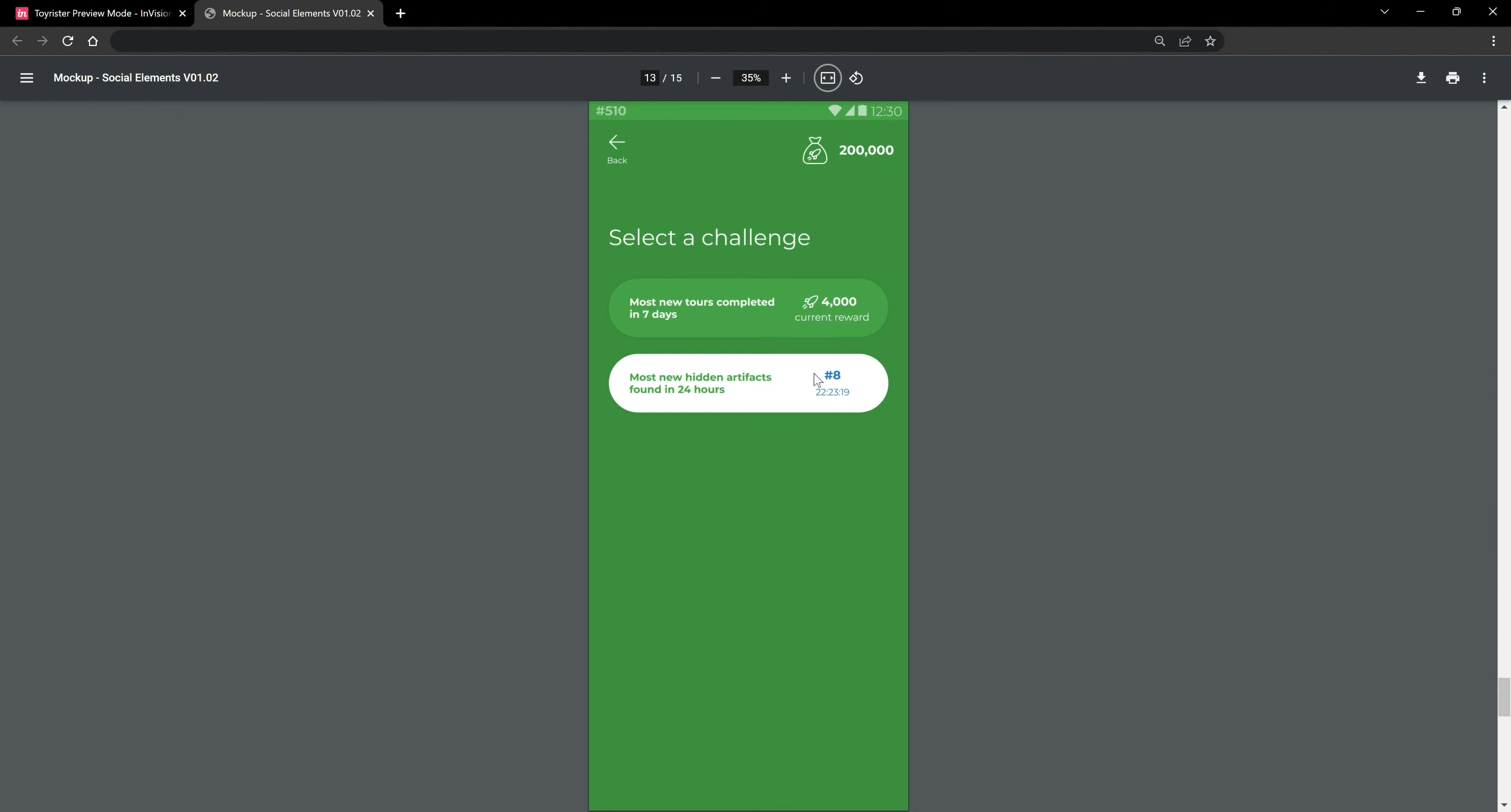
Task: Select Most new hidden artifacts challenge
Action: click(748, 383)
